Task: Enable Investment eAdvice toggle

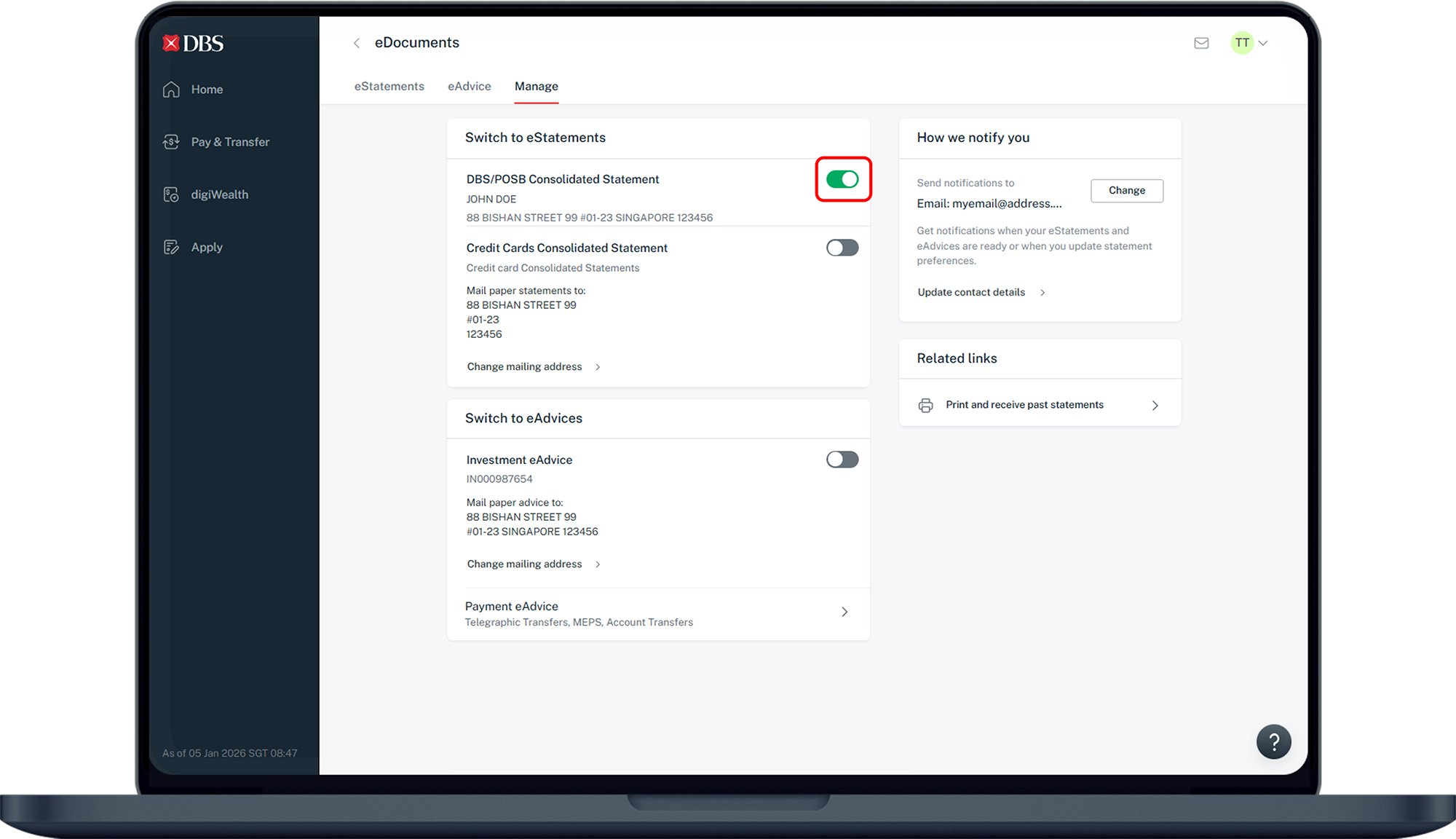Action: (842, 460)
